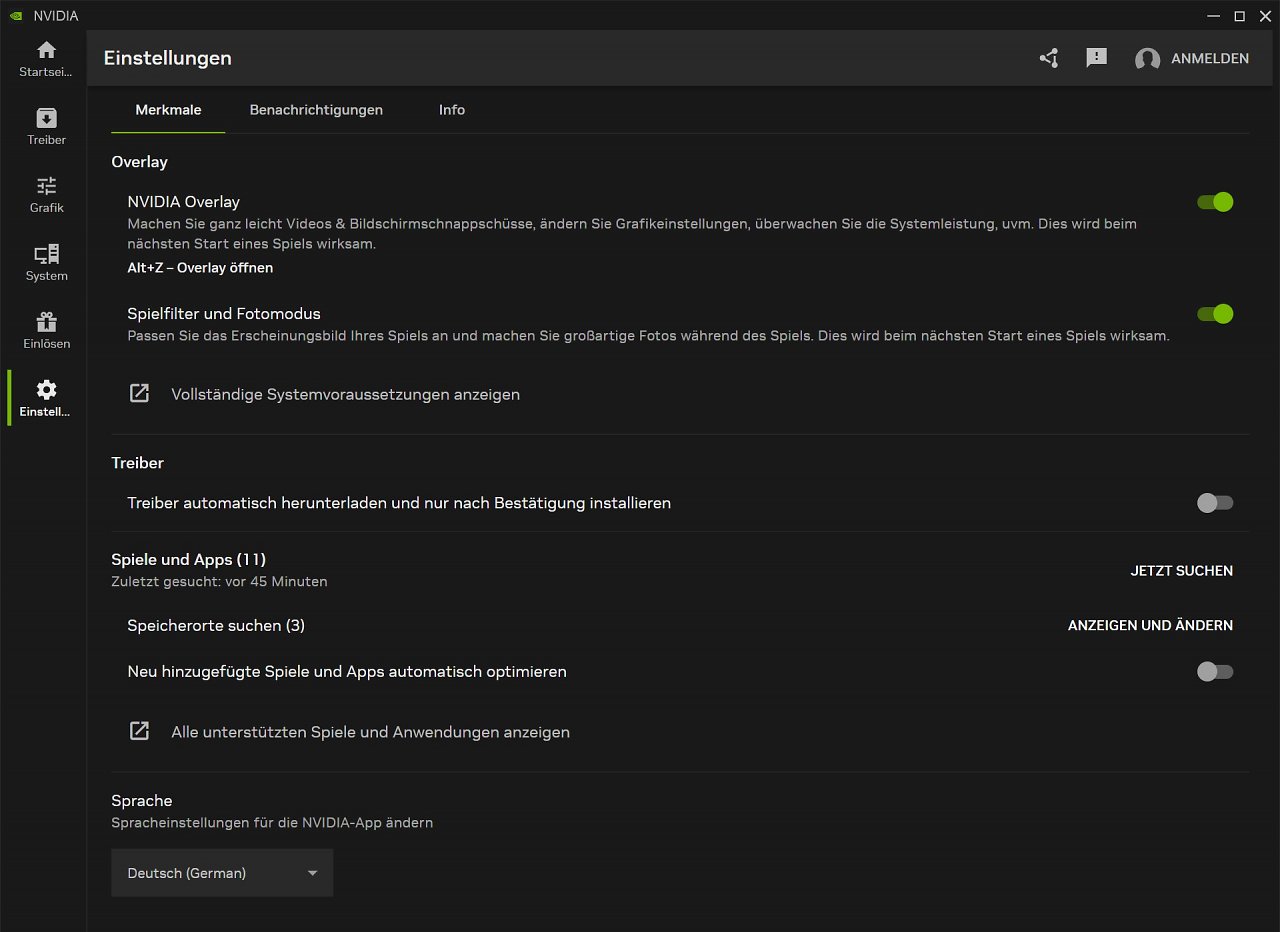
Task: Open Vollständige Systemvoraussetzungen anzeigen link
Action: pyautogui.click(x=345, y=394)
